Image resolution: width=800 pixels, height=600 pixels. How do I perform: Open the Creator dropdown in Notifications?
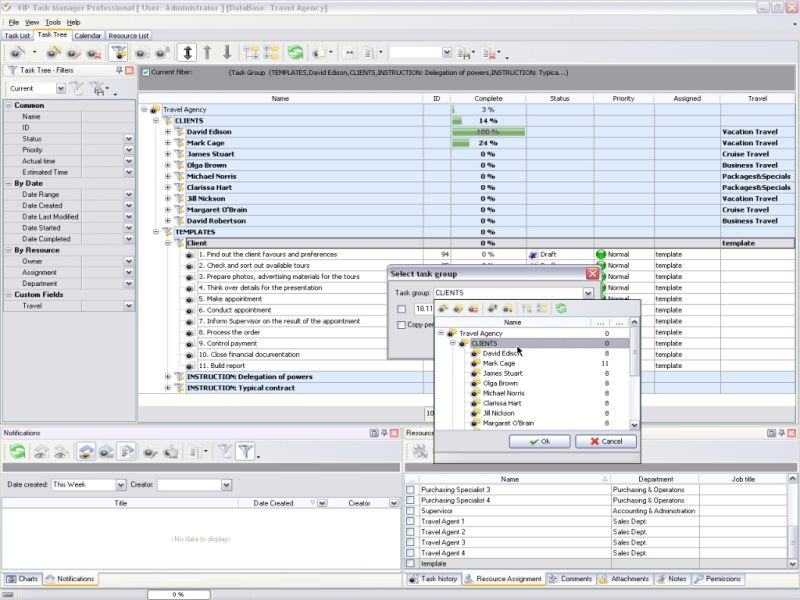click(227, 485)
